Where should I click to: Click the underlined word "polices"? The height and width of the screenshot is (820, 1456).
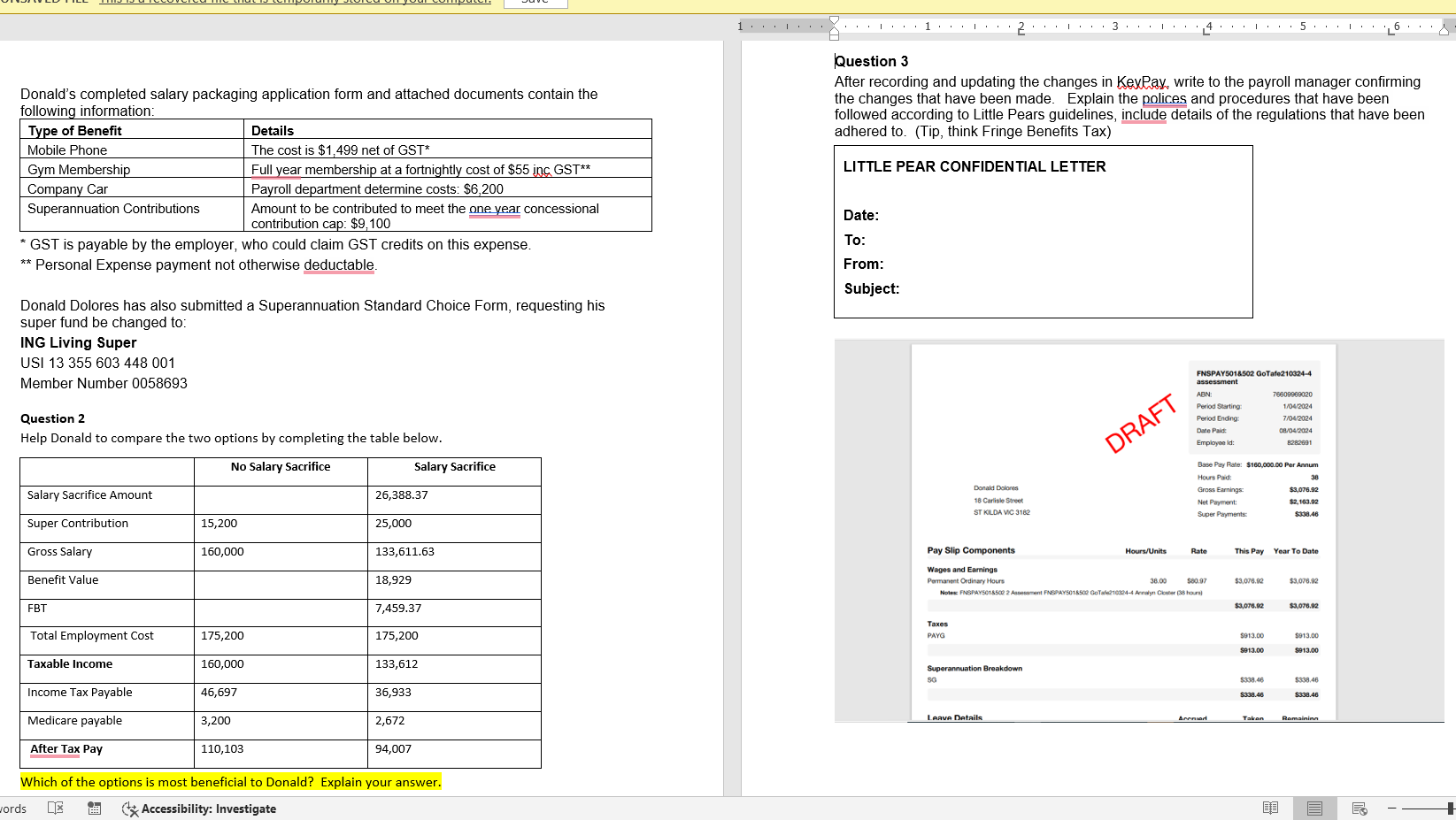1164,98
